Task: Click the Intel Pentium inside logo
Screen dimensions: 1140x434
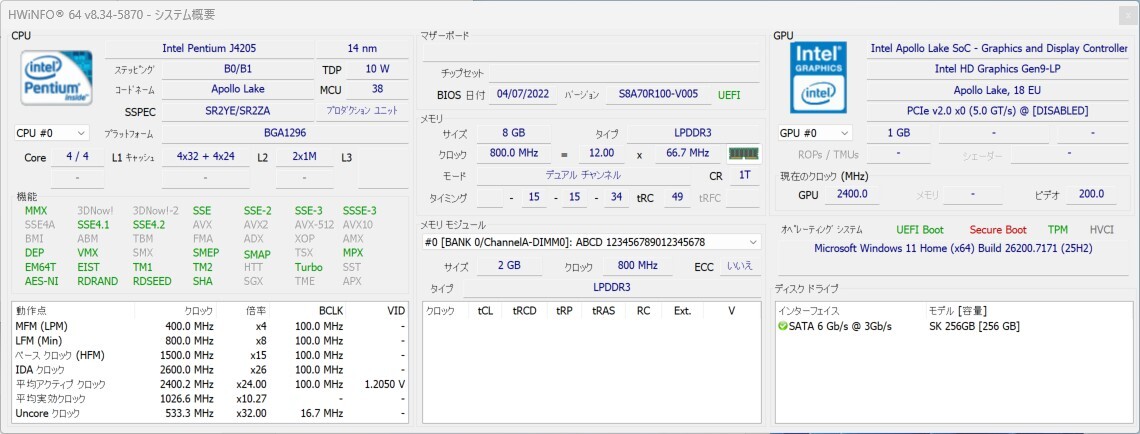Action: (x=57, y=76)
